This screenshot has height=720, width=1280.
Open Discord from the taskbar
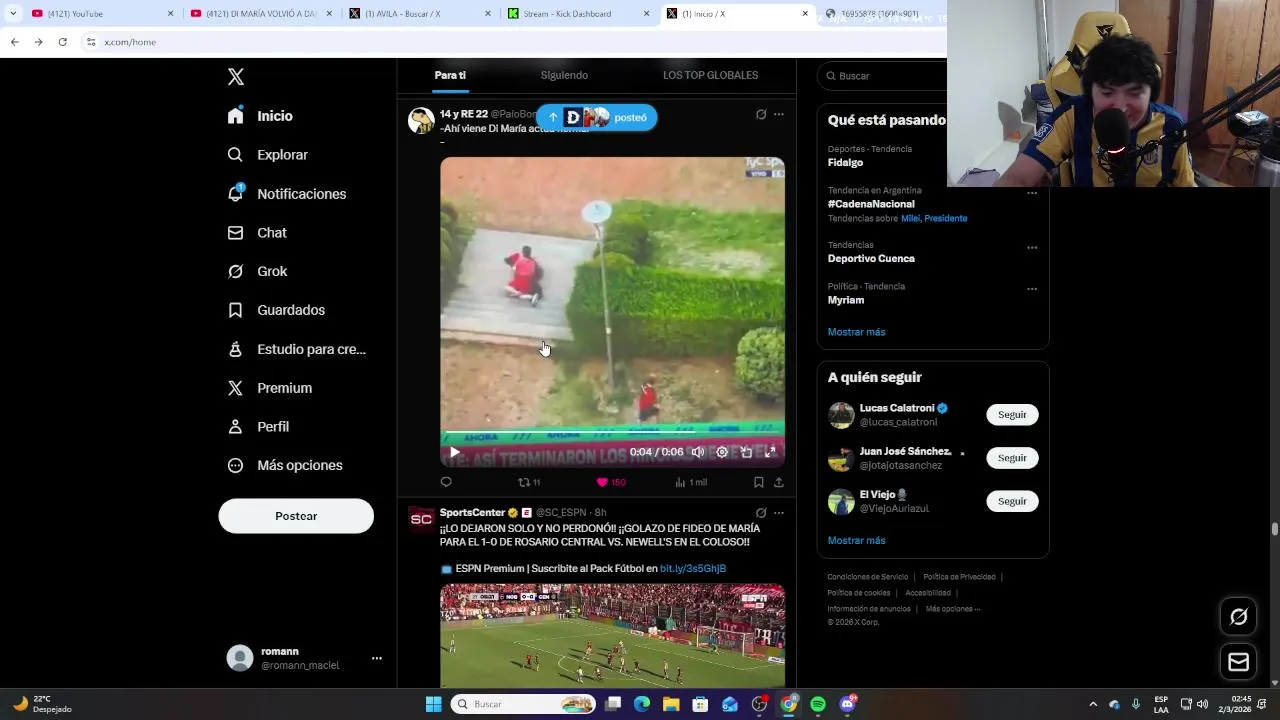(848, 704)
